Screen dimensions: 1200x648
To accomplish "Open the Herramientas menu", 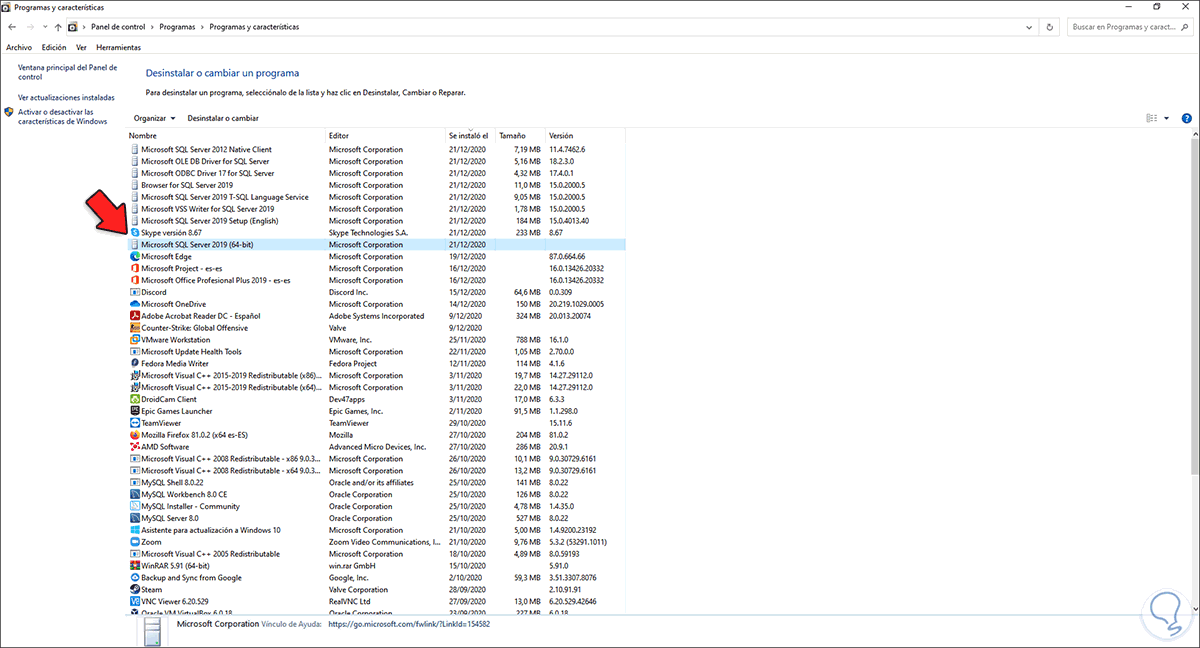I will [118, 47].
